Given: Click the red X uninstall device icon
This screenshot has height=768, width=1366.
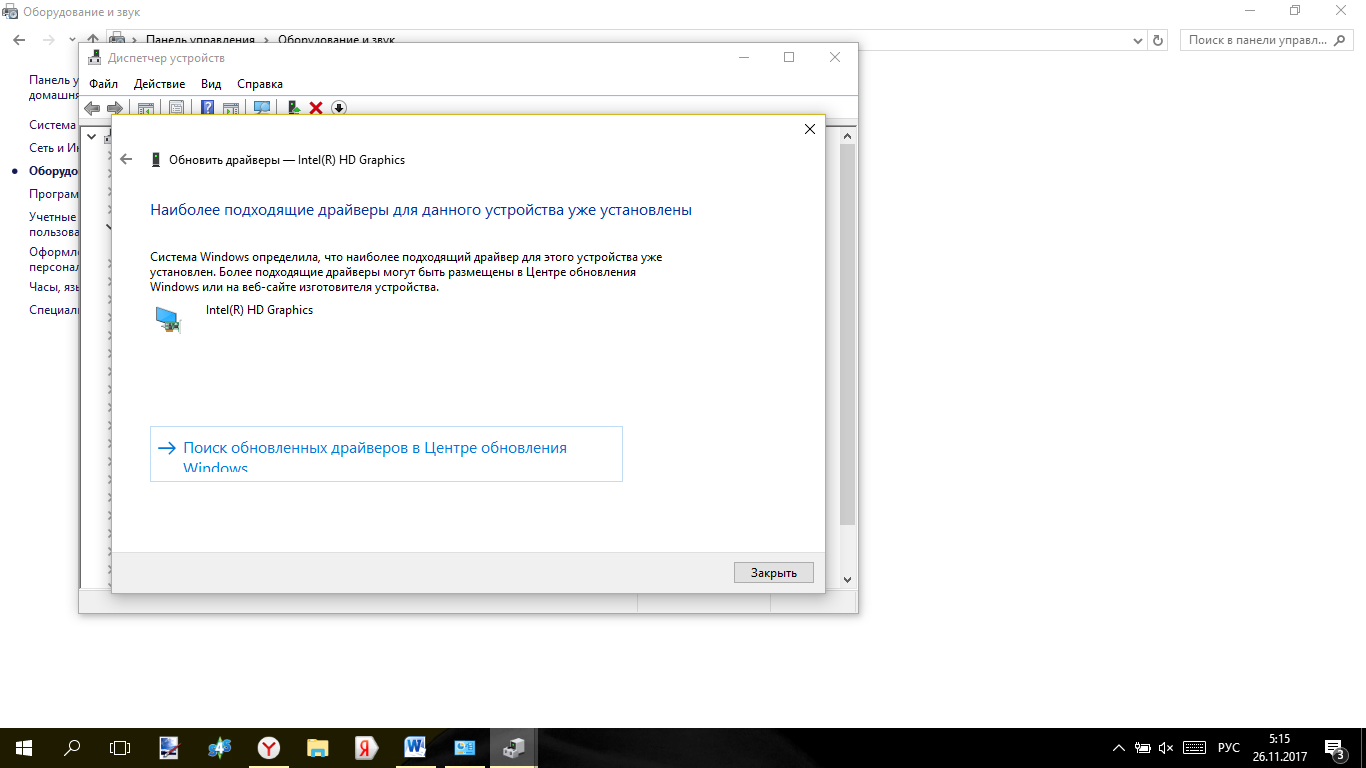Looking at the screenshot, I should pyautogui.click(x=316, y=108).
